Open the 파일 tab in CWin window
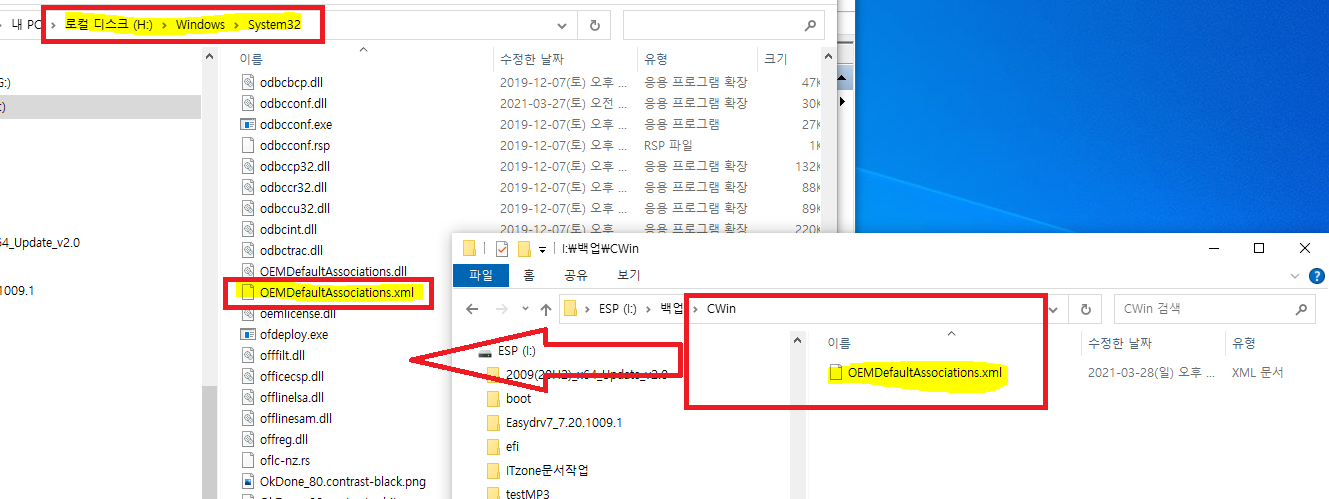1329x499 pixels. (481, 275)
